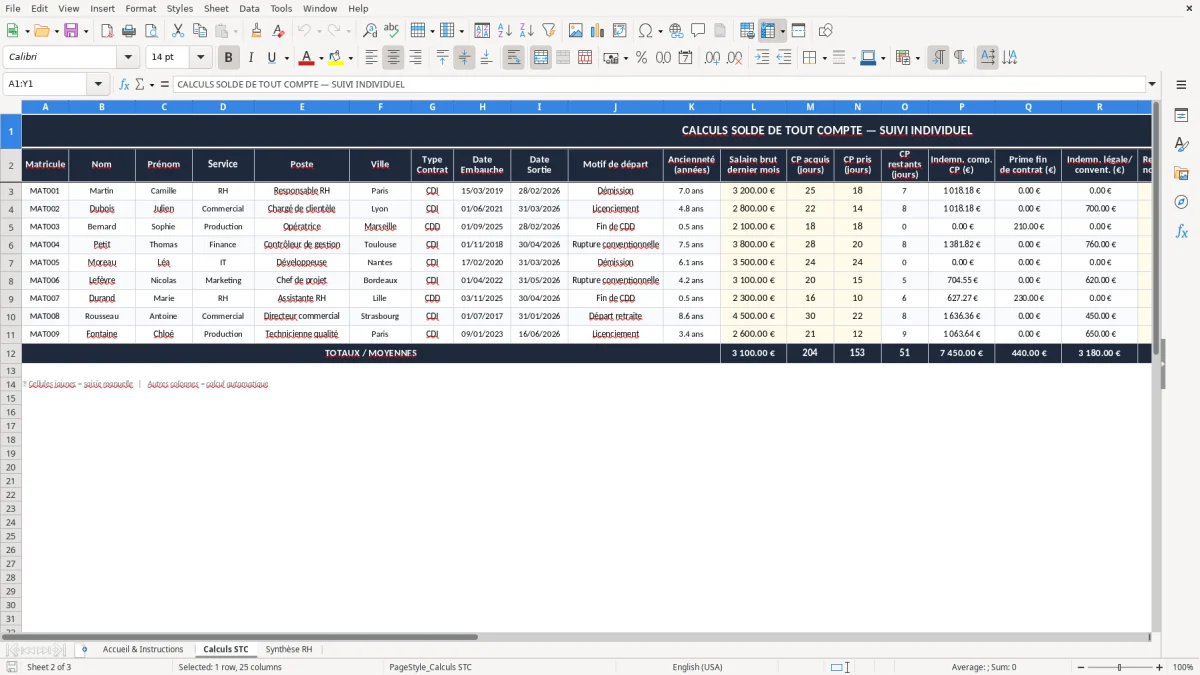Activate Clone Formatting paintbrush
Screen dimensions: 1200x675
(257, 31)
